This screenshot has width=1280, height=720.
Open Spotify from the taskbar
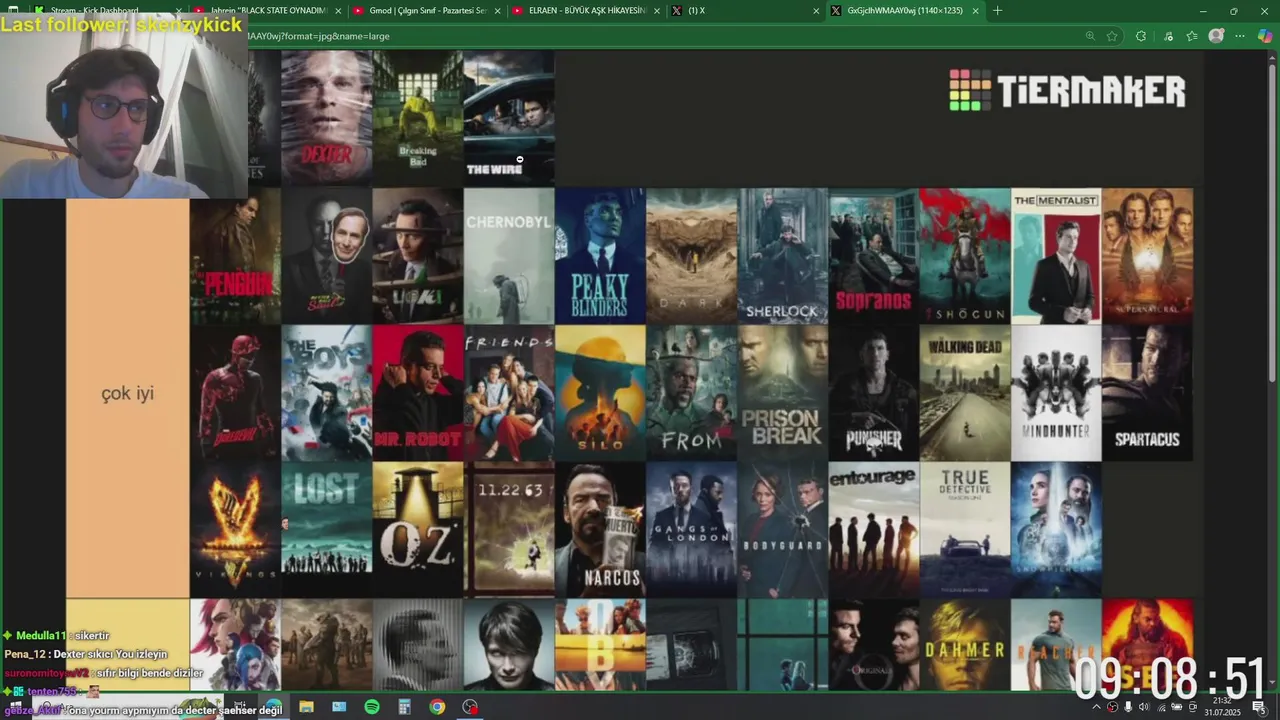372,707
